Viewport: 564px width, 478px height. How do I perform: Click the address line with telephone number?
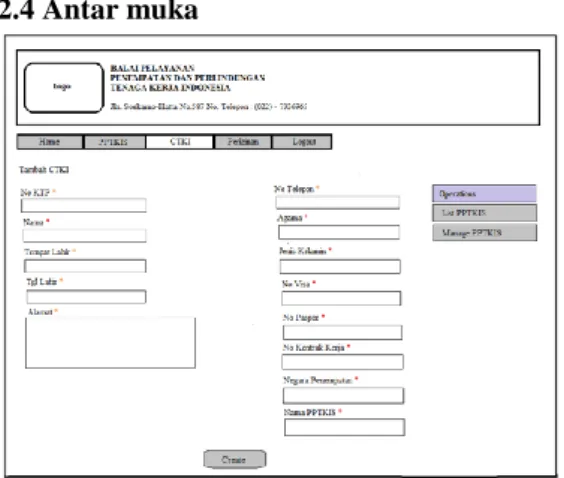point(209,106)
